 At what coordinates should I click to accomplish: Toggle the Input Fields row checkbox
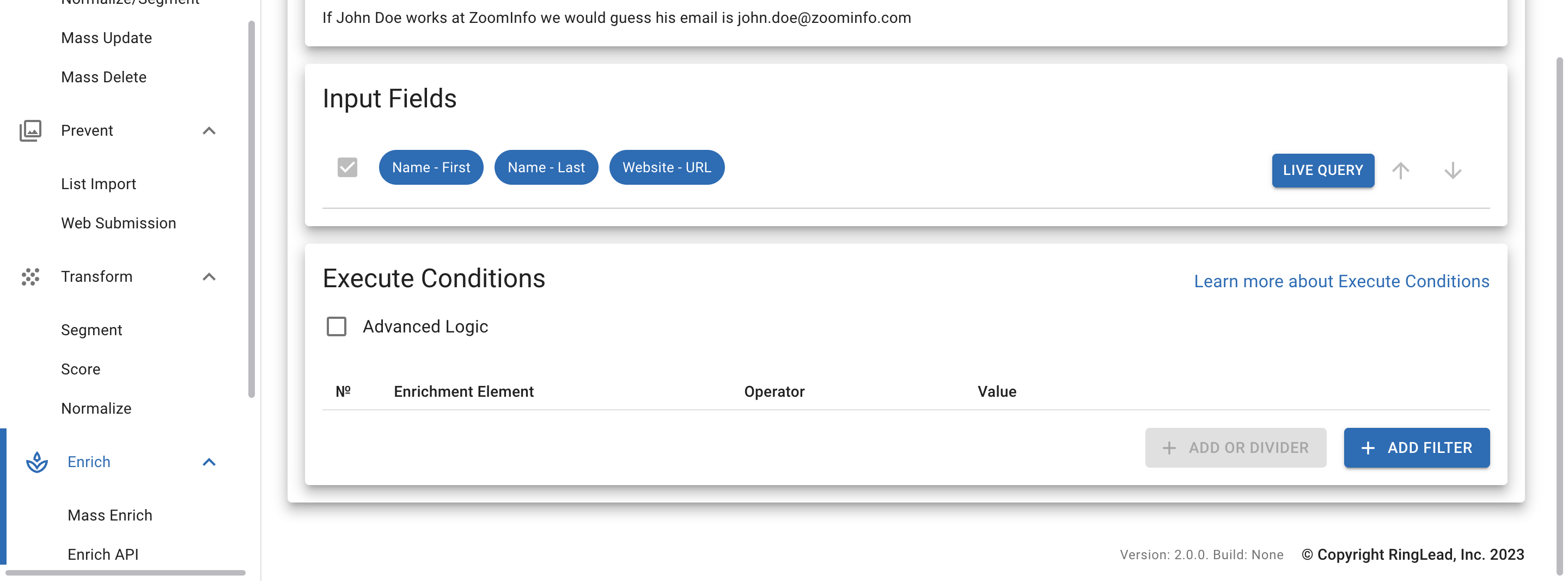pos(347,167)
